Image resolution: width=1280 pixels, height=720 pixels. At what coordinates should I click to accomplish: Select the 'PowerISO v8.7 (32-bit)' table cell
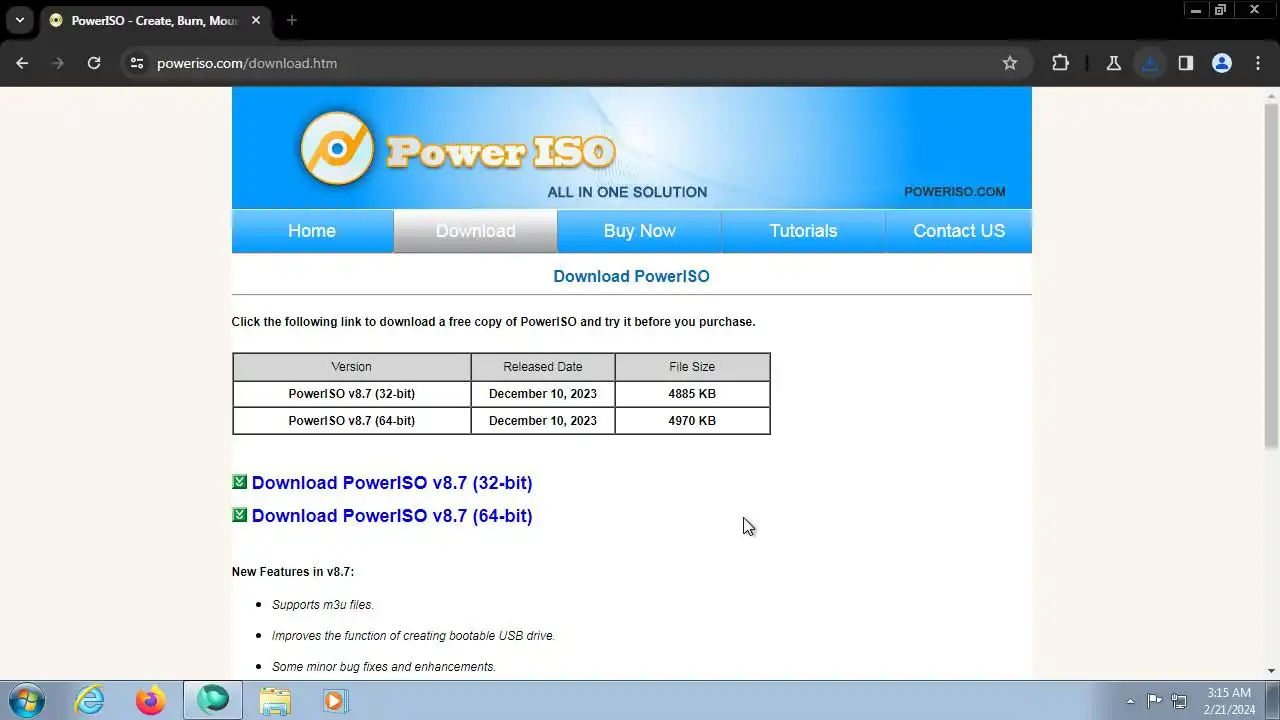click(352, 394)
